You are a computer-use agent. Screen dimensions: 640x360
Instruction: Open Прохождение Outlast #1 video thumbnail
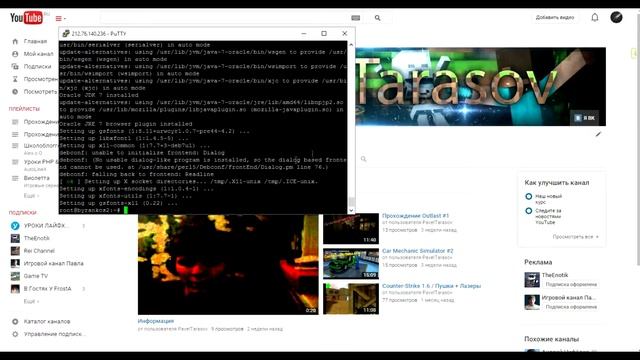click(351, 229)
